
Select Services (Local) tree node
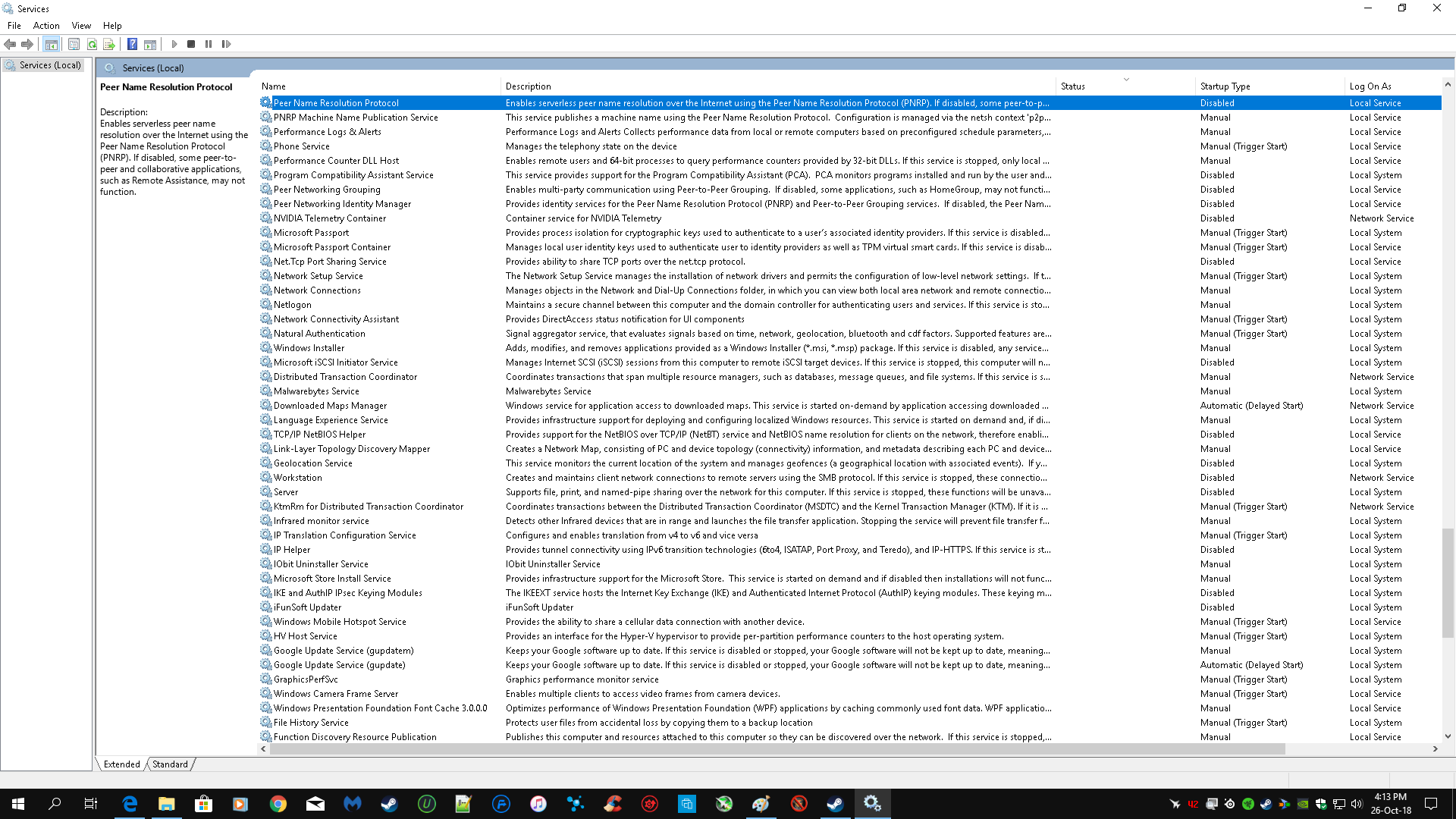point(50,65)
